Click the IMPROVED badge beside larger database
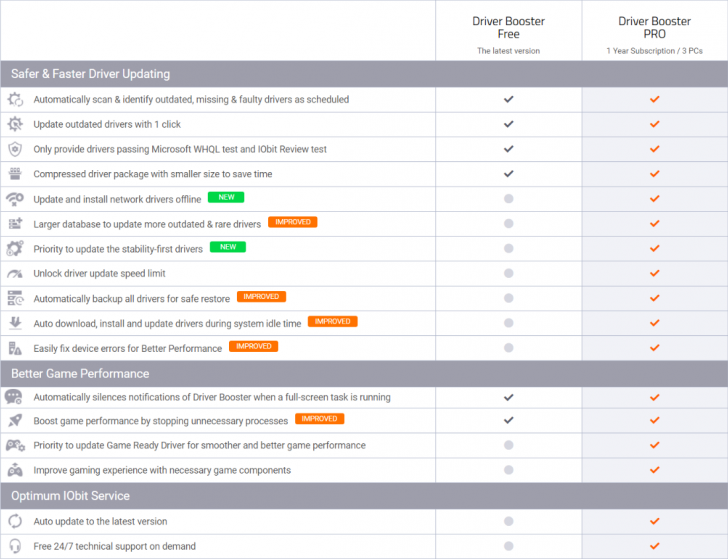The height and width of the screenshot is (559, 728). point(292,222)
